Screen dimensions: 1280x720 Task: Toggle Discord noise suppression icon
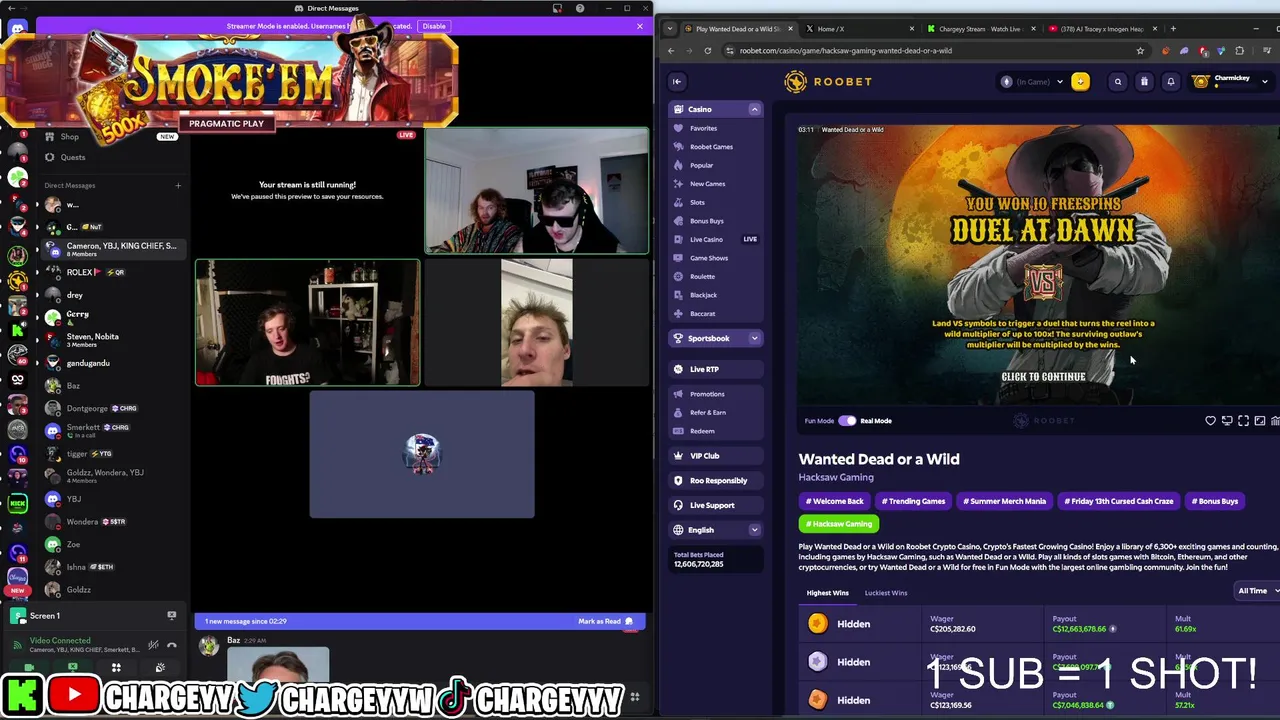click(x=152, y=645)
